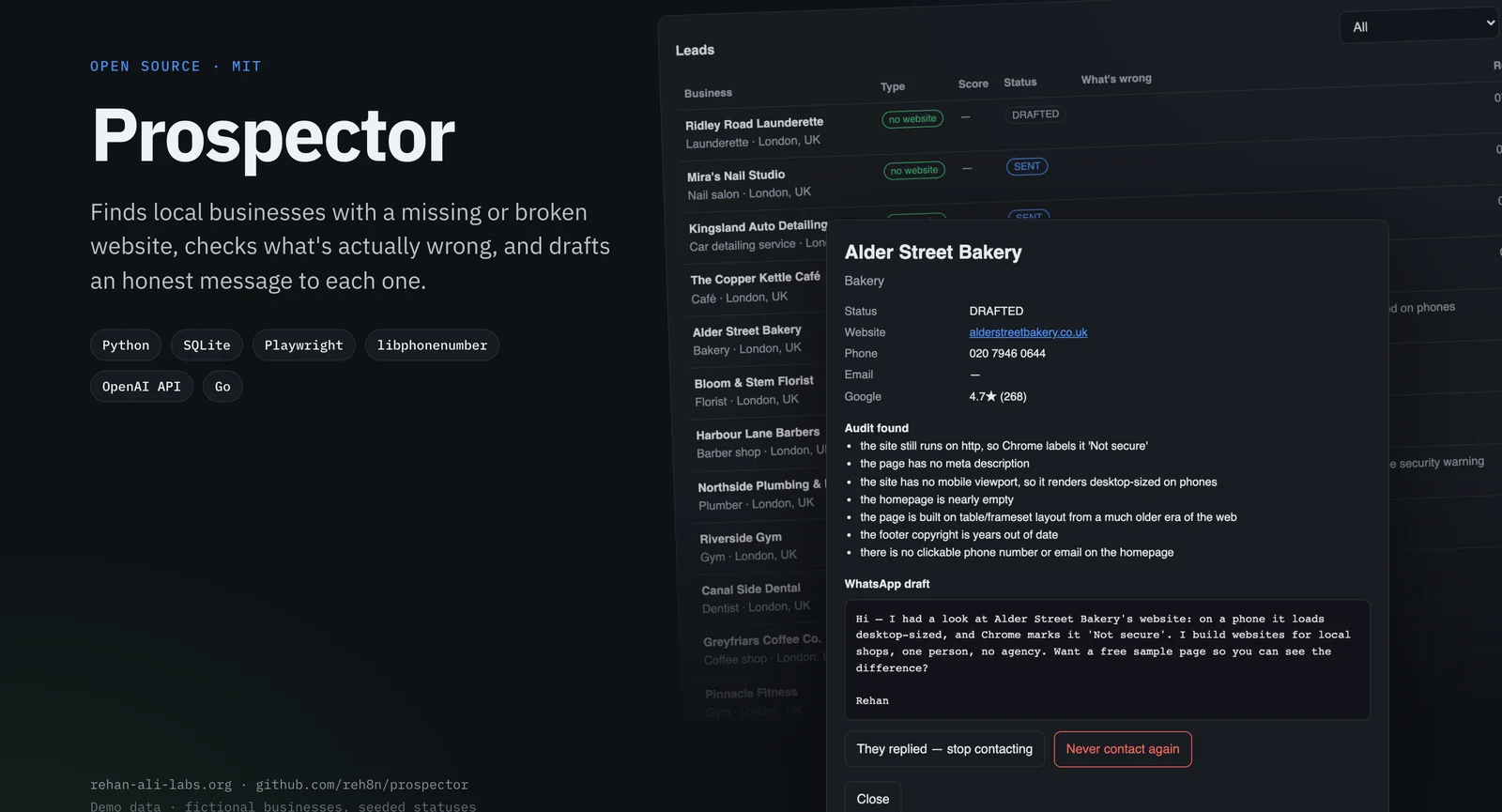Close the Alder Street Bakery dialog
The width and height of the screenshot is (1502, 812).
[x=873, y=799]
